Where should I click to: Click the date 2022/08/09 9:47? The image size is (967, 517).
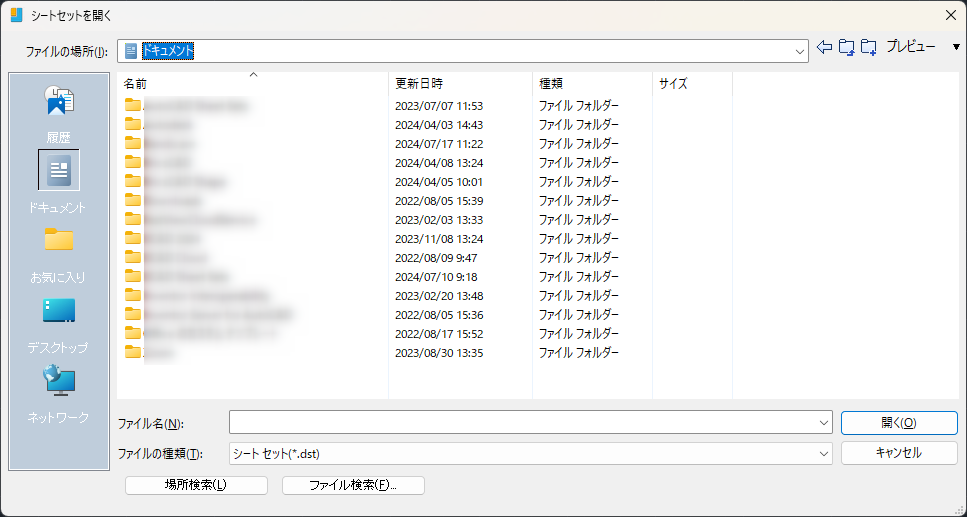click(436, 258)
